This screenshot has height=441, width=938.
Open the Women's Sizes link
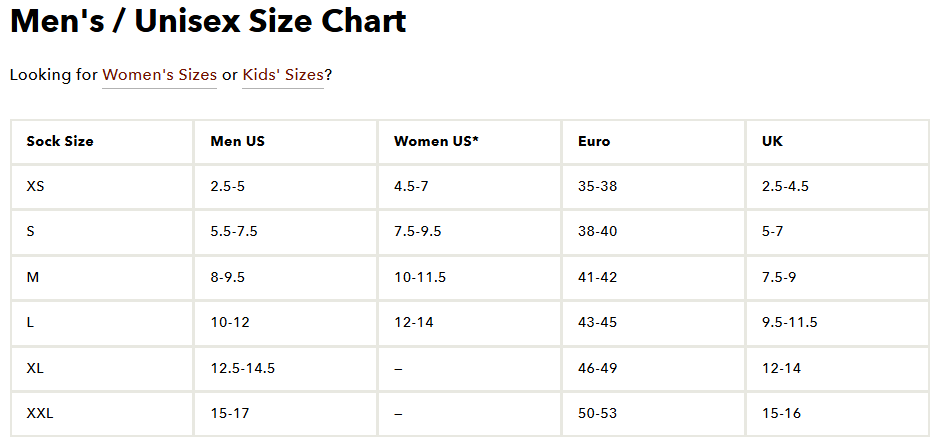(x=160, y=75)
